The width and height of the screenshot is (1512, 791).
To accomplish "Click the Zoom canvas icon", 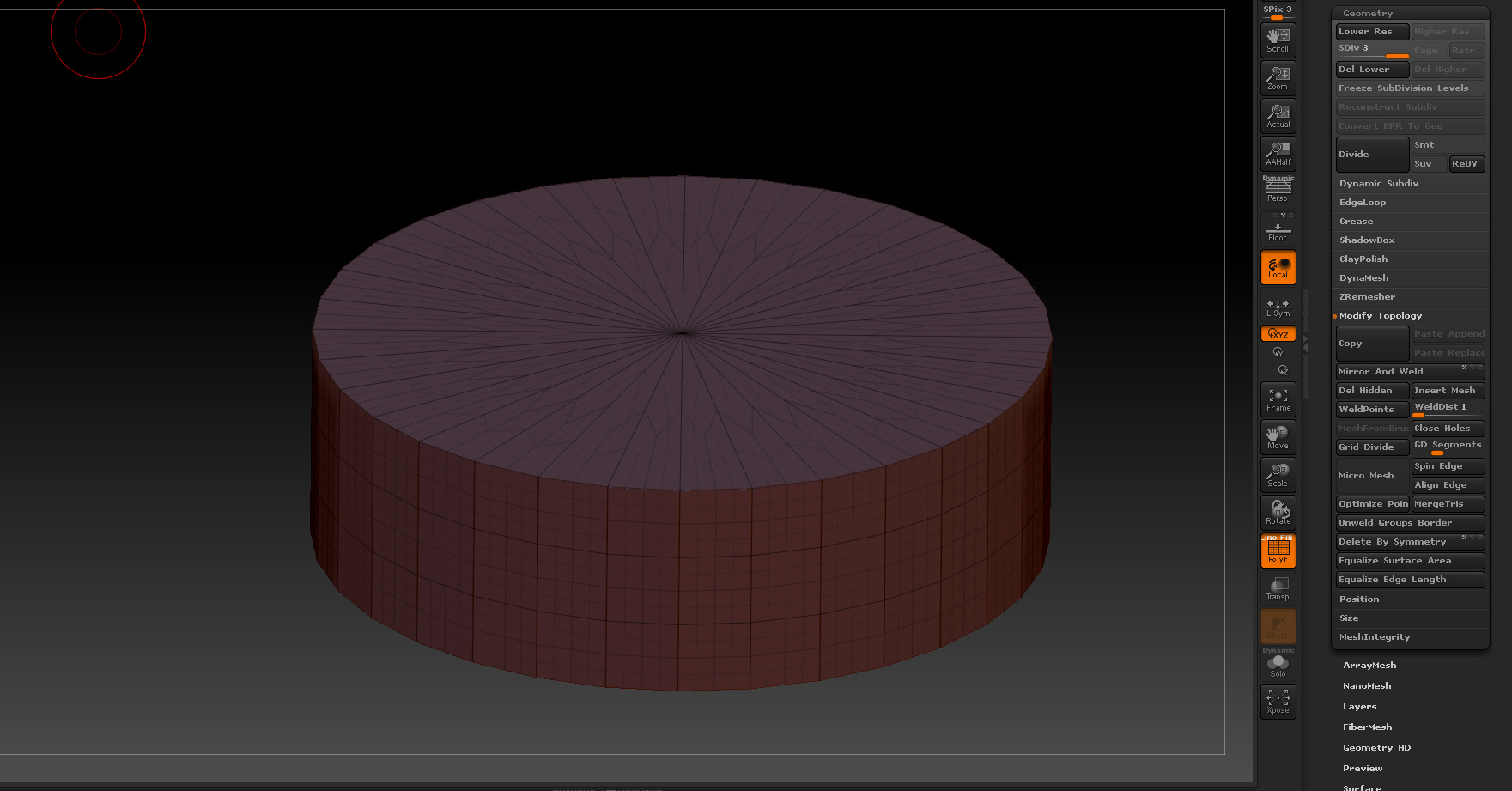I will point(1278,77).
